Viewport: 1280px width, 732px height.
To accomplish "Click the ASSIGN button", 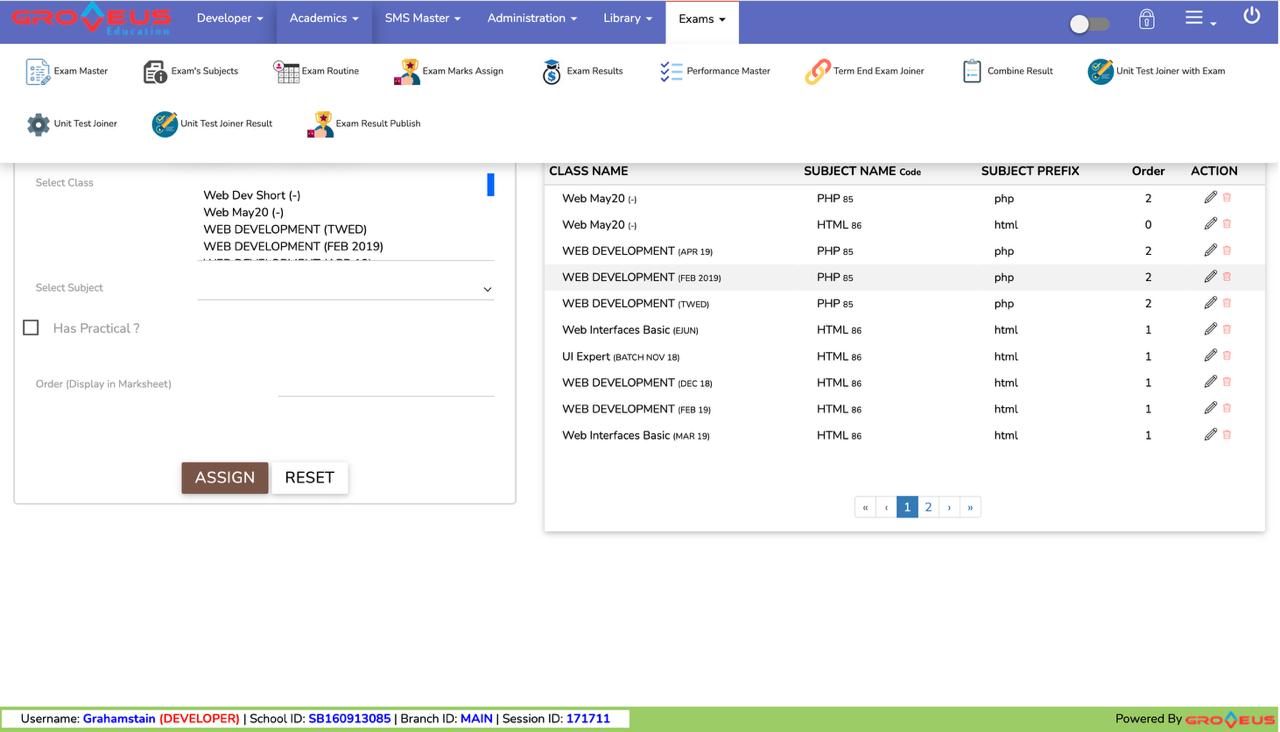I will [x=224, y=478].
